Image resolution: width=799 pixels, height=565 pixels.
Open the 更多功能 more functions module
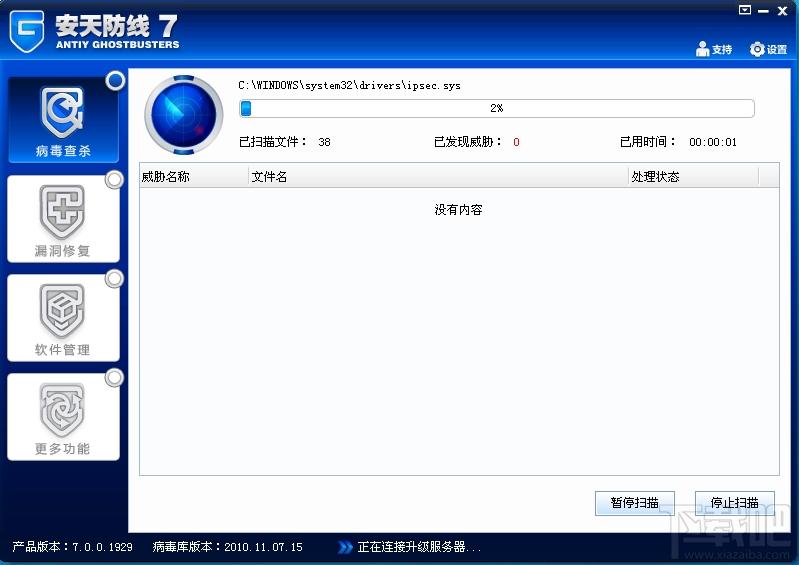[62, 417]
